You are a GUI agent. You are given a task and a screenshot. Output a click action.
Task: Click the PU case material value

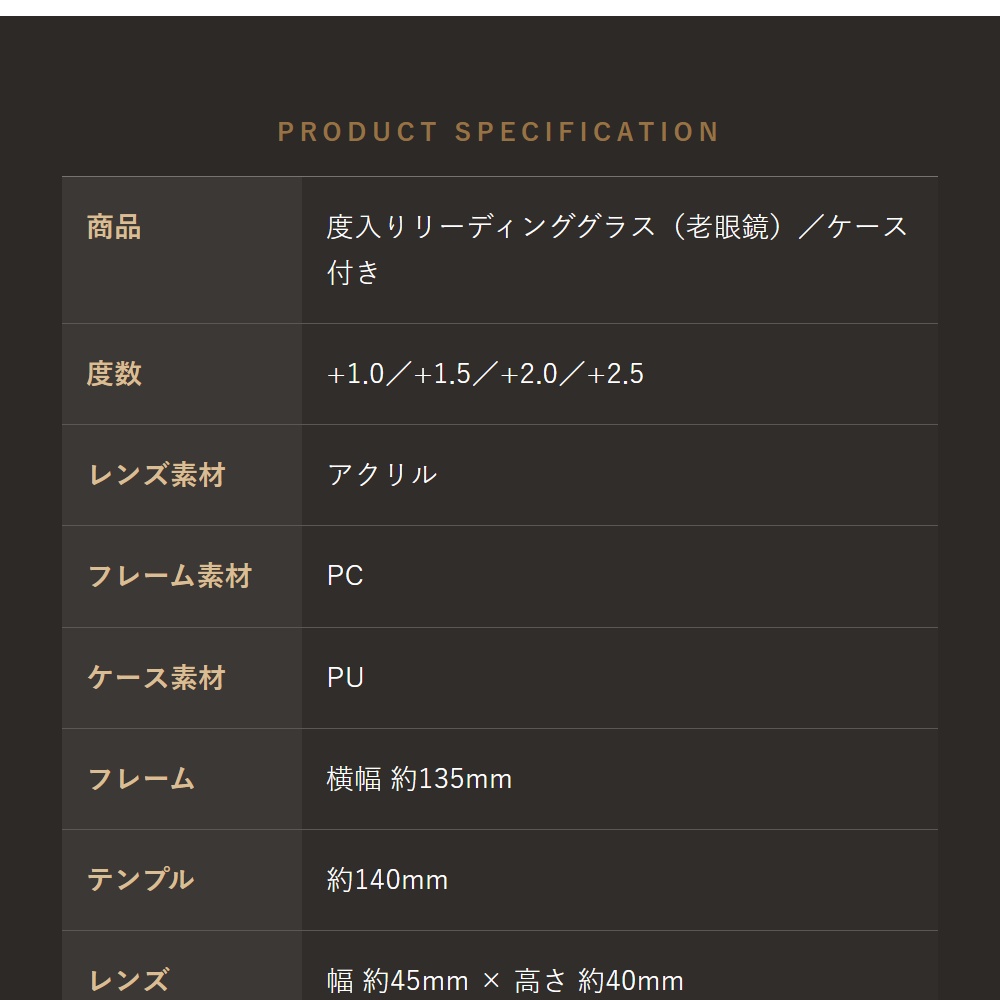tap(345, 677)
